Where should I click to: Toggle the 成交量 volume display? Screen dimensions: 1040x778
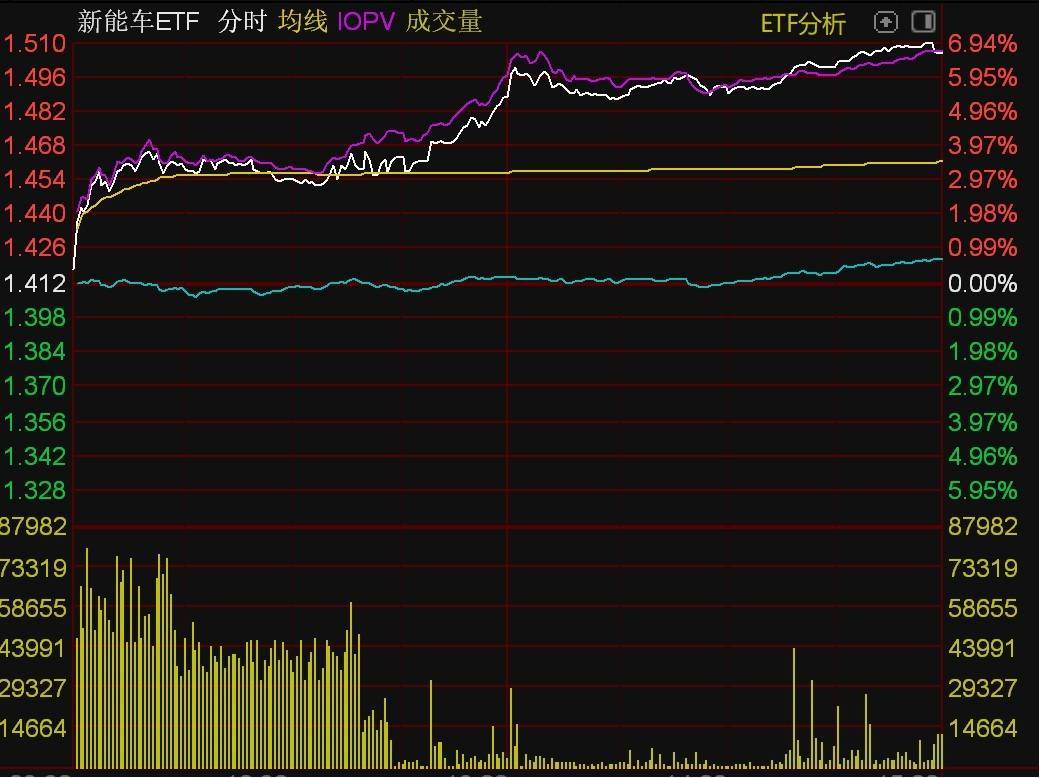coord(443,19)
